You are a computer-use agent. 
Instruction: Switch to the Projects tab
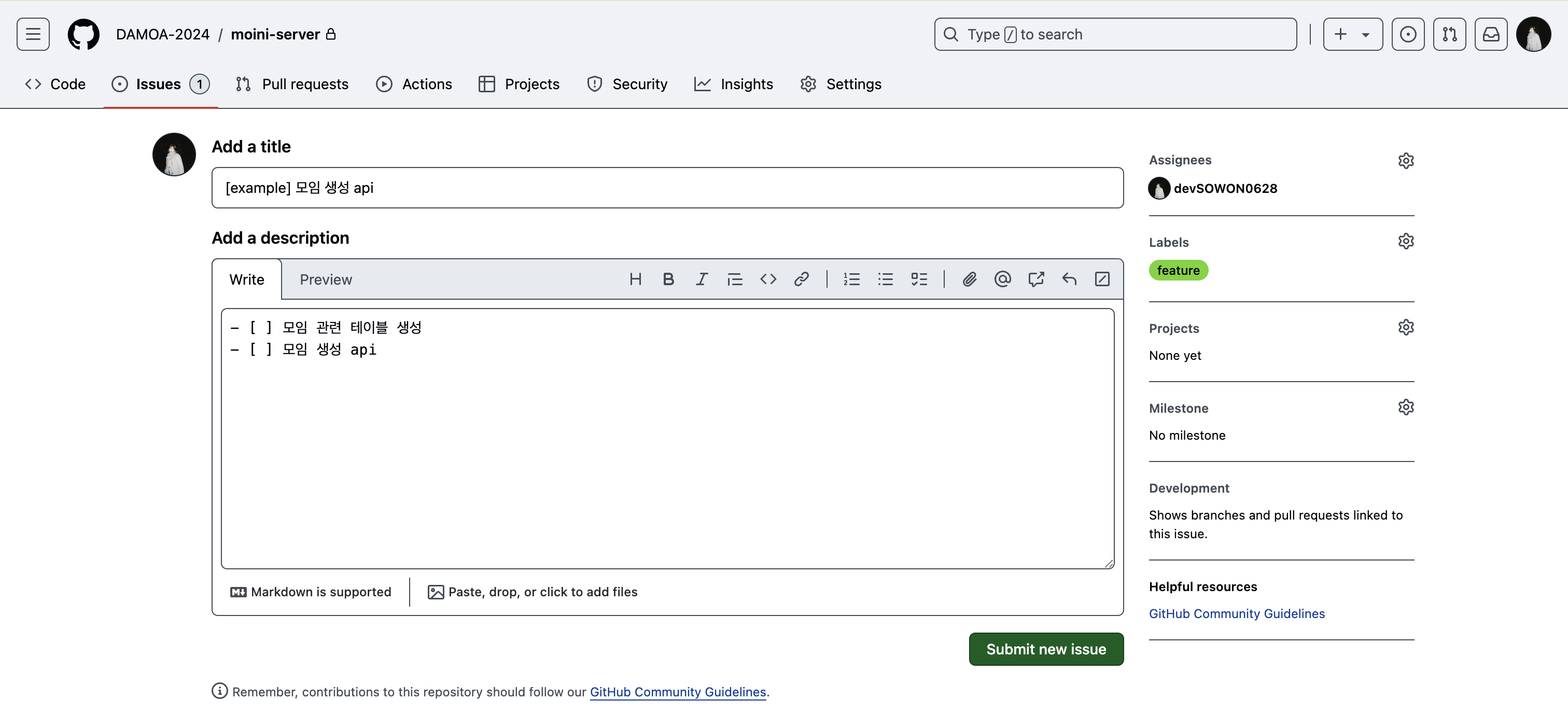[x=519, y=84]
